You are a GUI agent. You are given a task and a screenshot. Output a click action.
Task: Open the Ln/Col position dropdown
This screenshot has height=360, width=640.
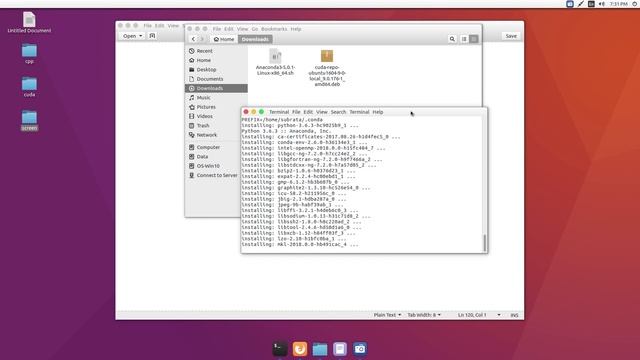pyautogui.click(x=478, y=315)
